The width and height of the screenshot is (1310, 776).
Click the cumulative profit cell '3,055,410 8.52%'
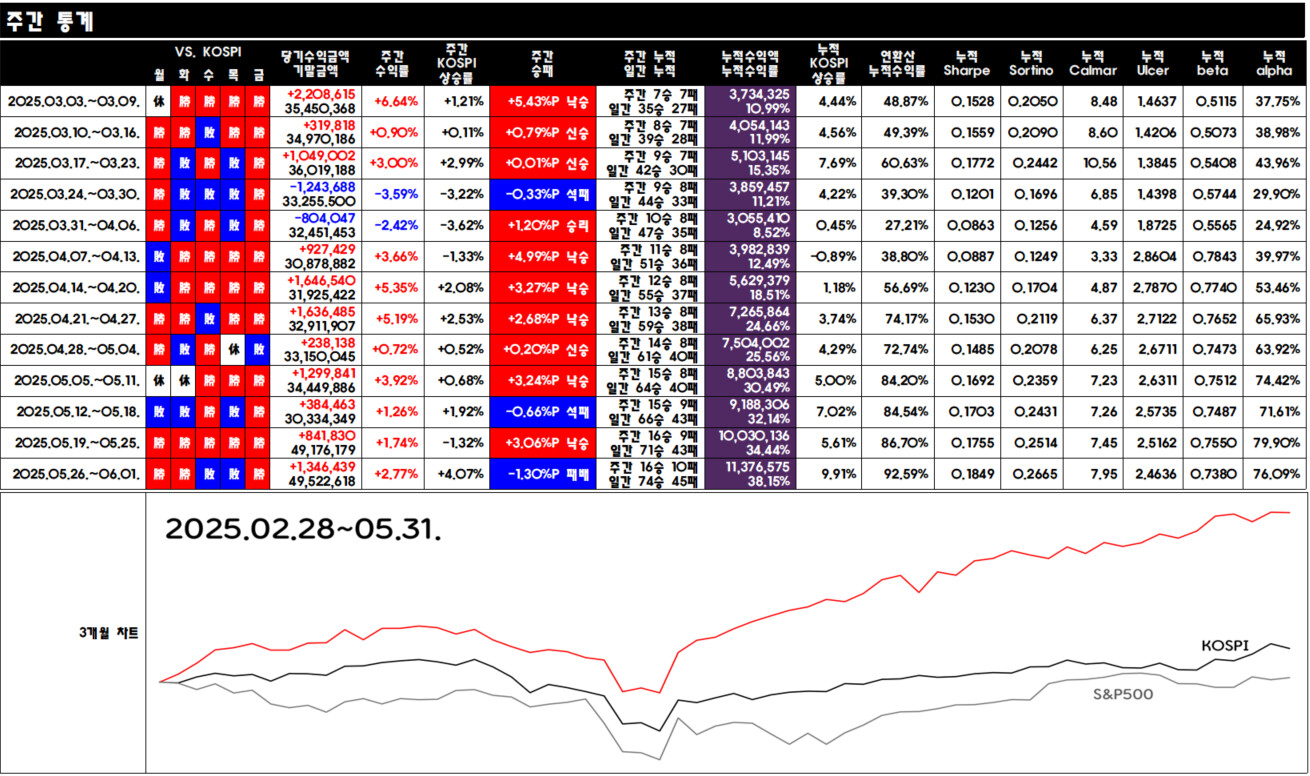coord(752,225)
